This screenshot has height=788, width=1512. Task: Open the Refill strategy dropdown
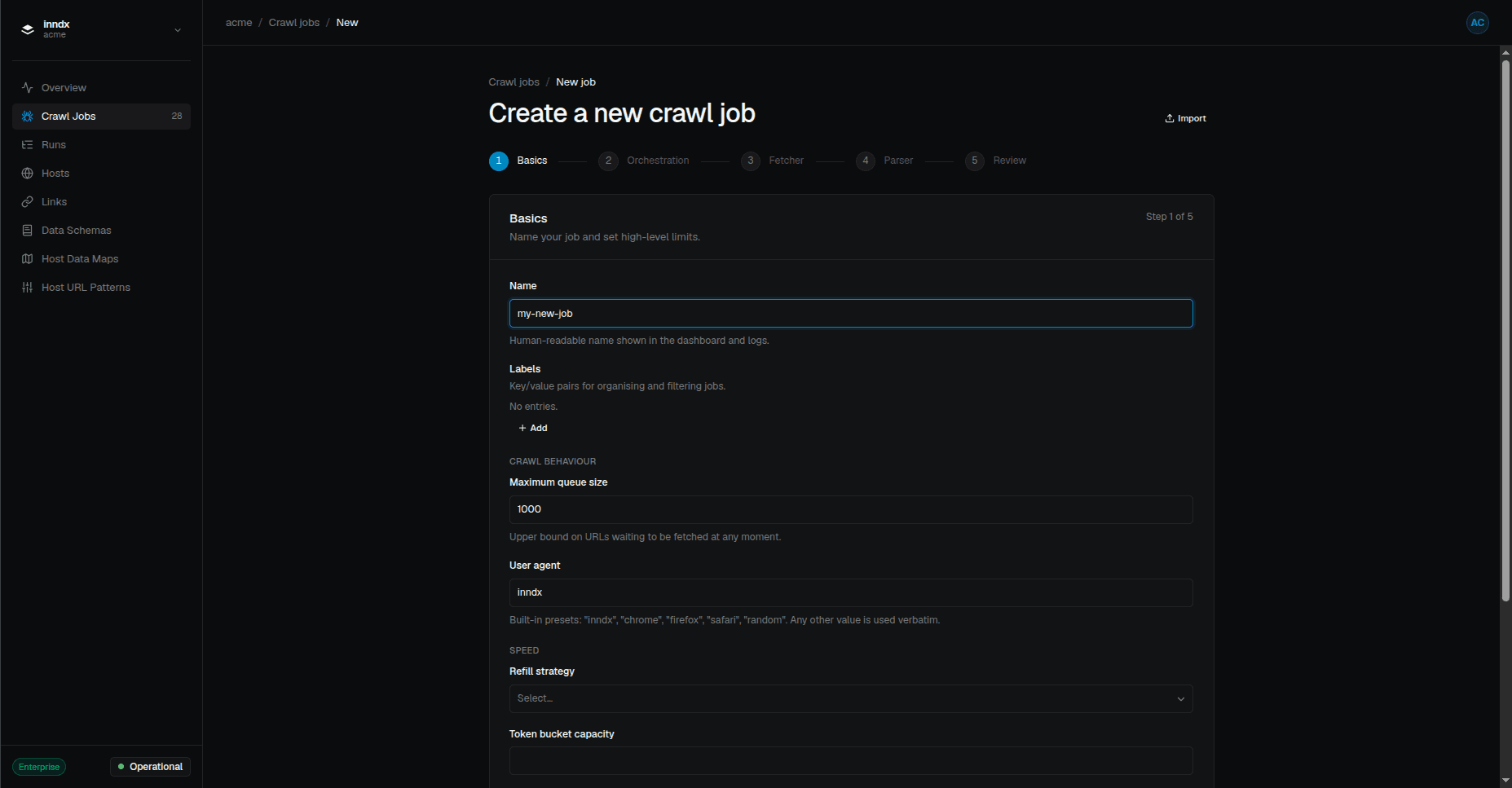pos(851,699)
